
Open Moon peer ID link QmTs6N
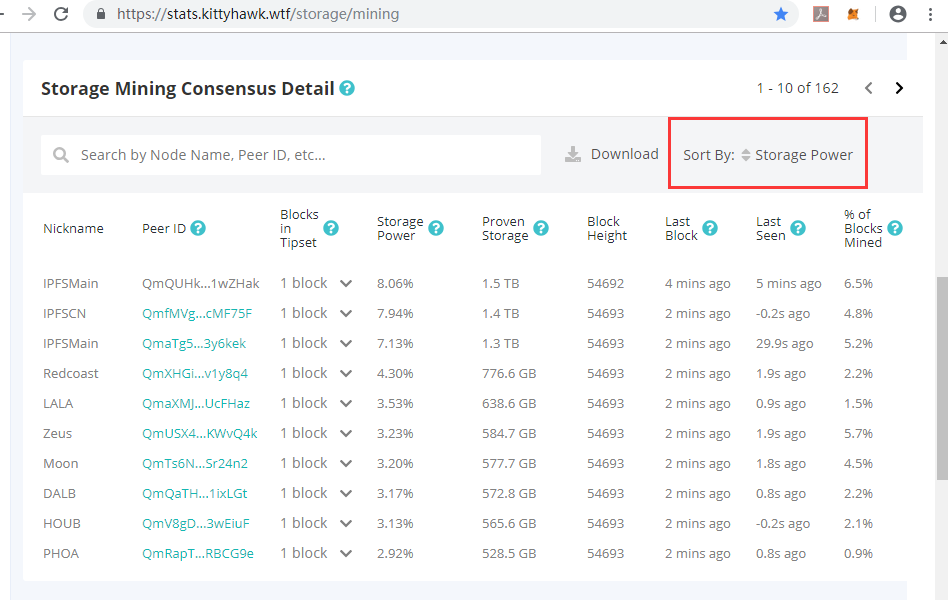coord(195,463)
